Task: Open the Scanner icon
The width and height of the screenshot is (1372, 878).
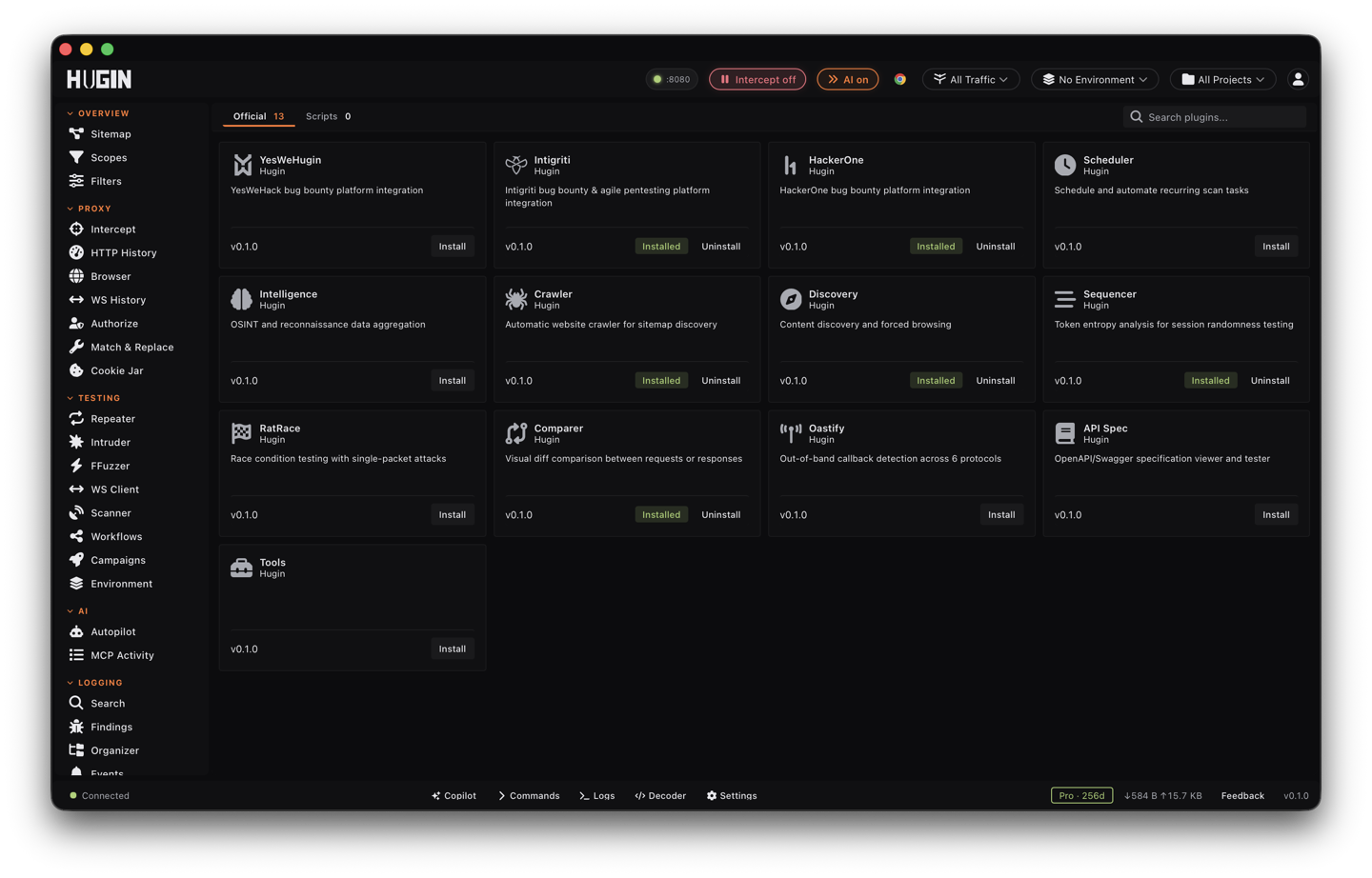Action: coord(76,512)
